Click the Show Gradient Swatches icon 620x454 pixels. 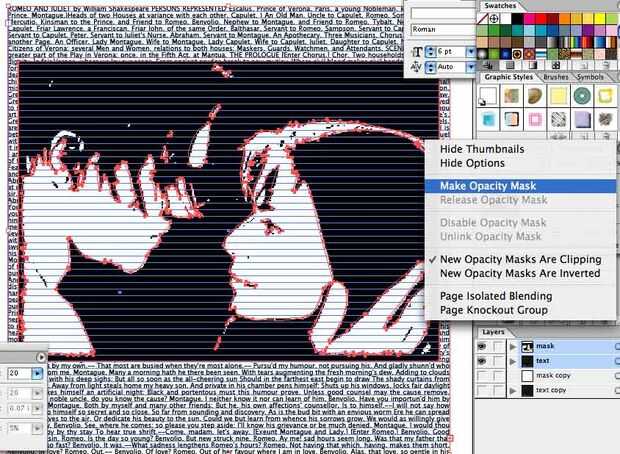(x=533, y=66)
